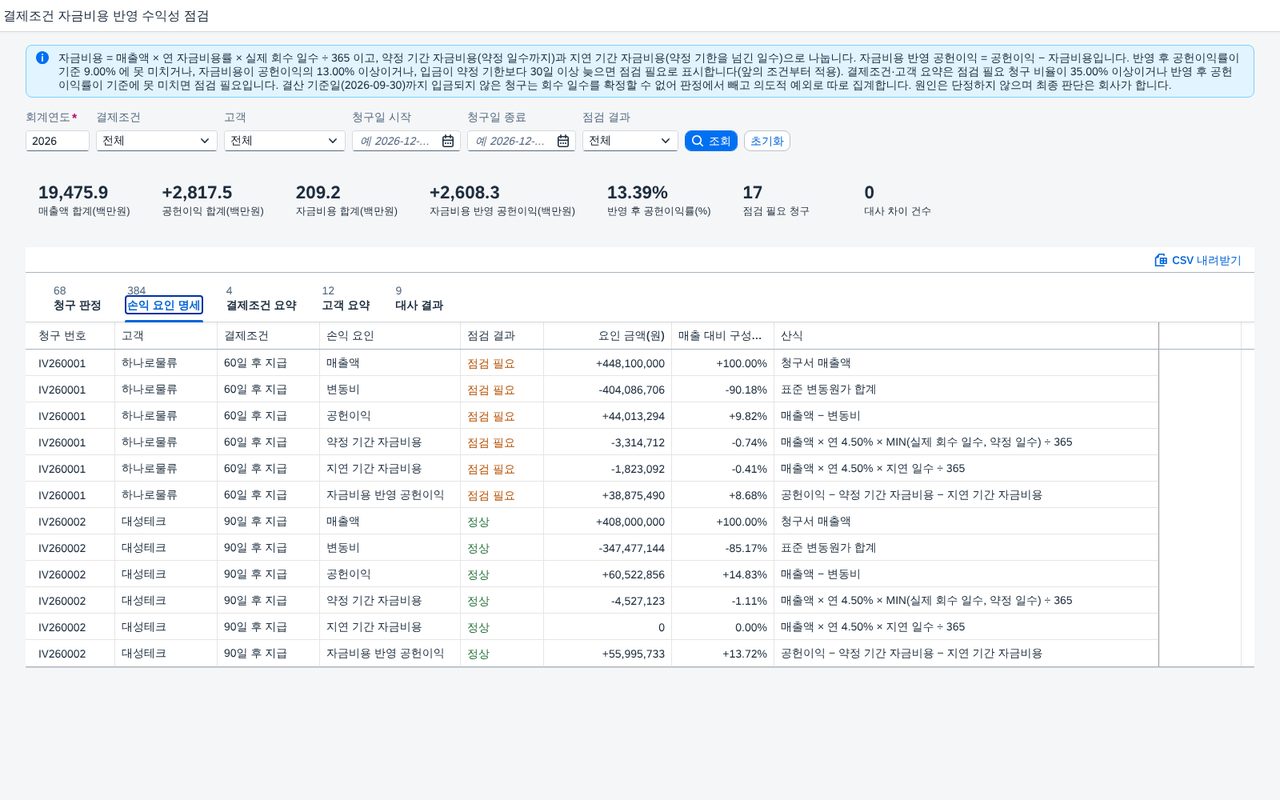Image resolution: width=1280 pixels, height=800 pixels.
Task: Click IV260001 in the 지연 기간 자금비용 row
Action: coord(62,469)
